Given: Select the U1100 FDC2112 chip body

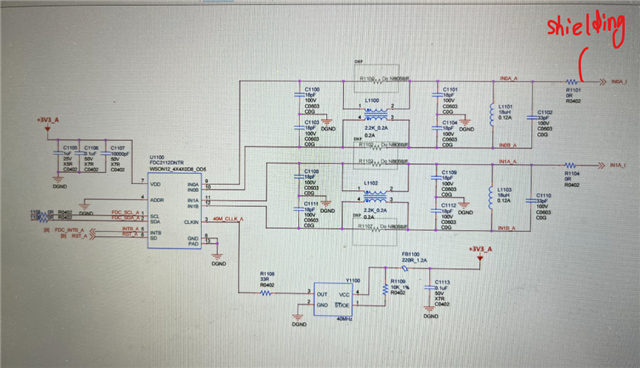Looking at the screenshot, I should coord(174,211).
